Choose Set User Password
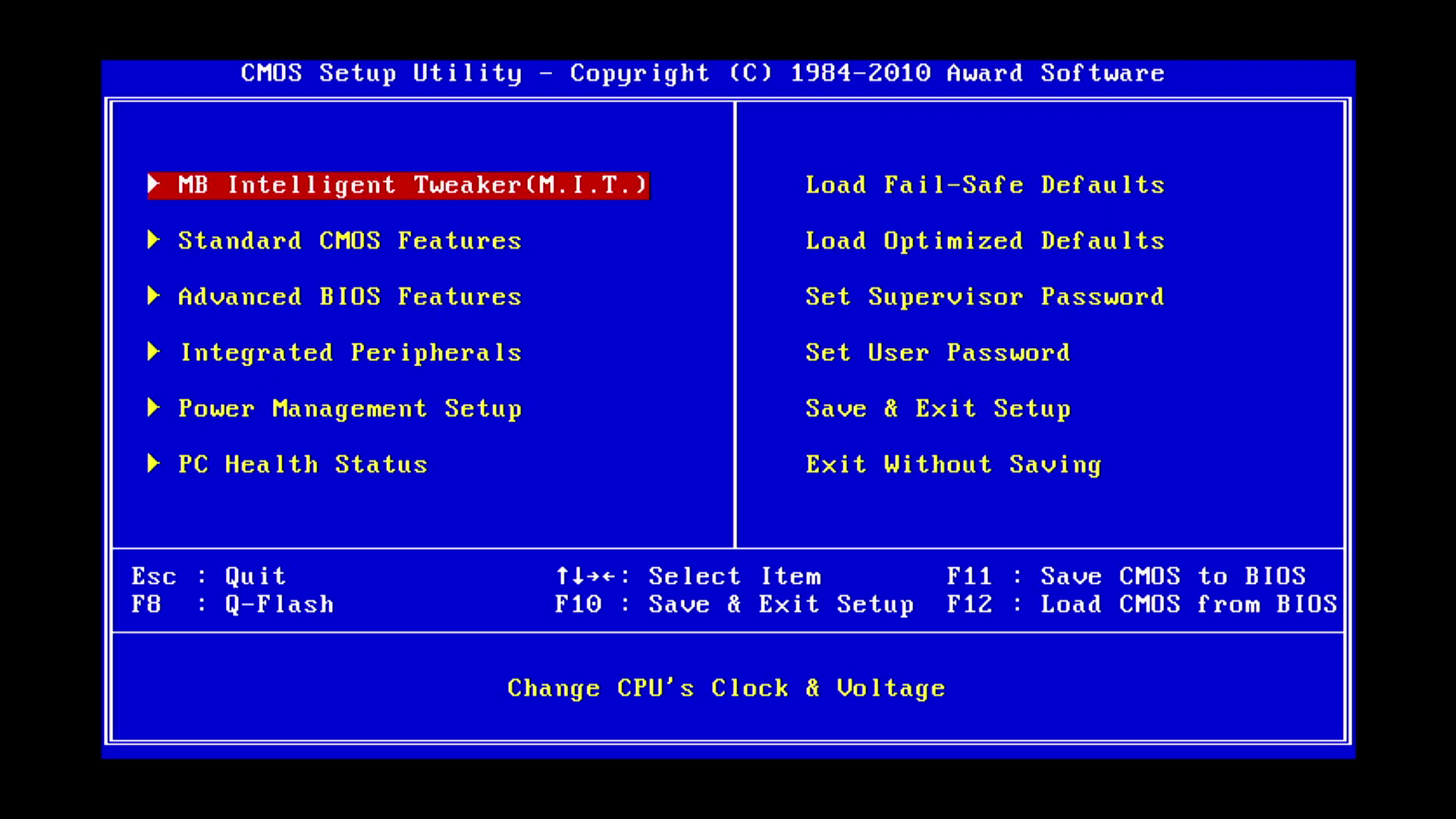The height and width of the screenshot is (819, 1456). pos(938,353)
